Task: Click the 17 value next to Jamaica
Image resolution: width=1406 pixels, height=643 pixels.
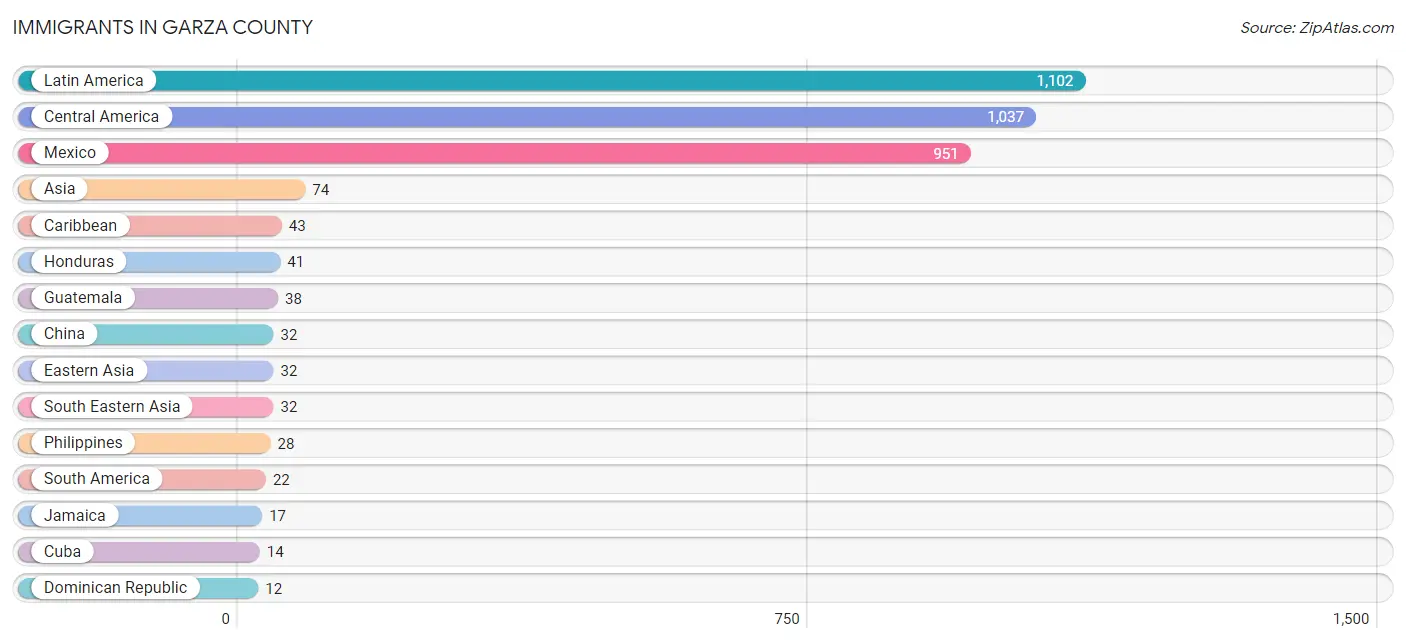Action: tap(277, 516)
